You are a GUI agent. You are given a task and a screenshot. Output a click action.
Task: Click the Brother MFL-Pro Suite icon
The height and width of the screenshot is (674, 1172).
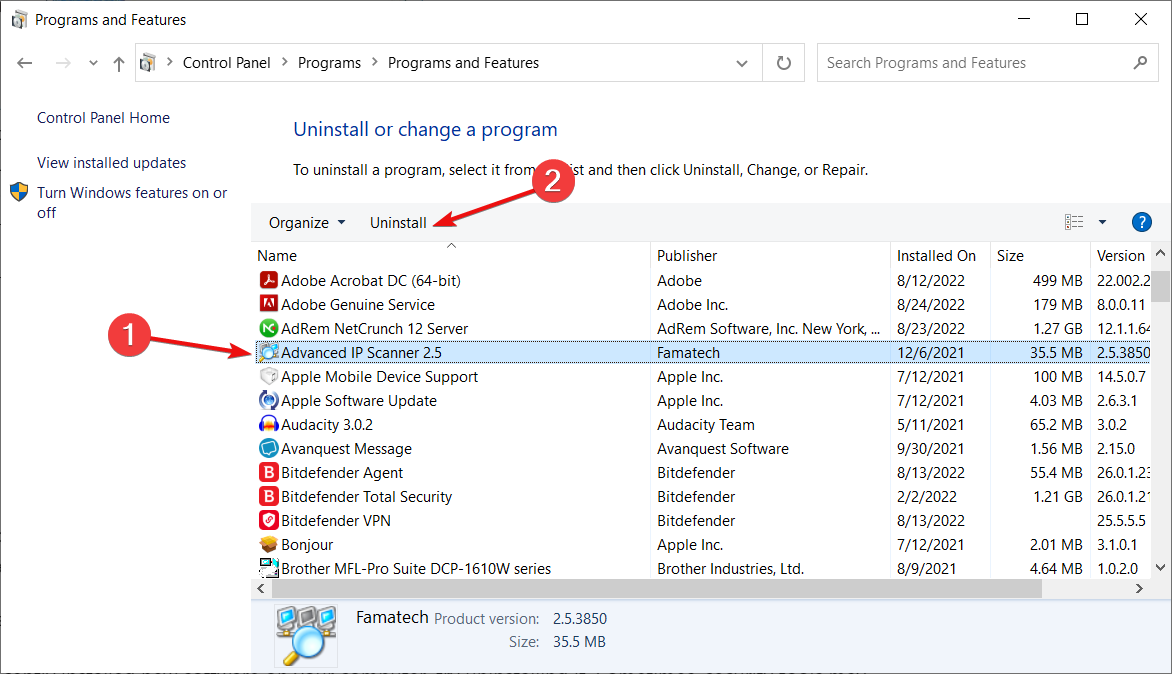(x=268, y=568)
